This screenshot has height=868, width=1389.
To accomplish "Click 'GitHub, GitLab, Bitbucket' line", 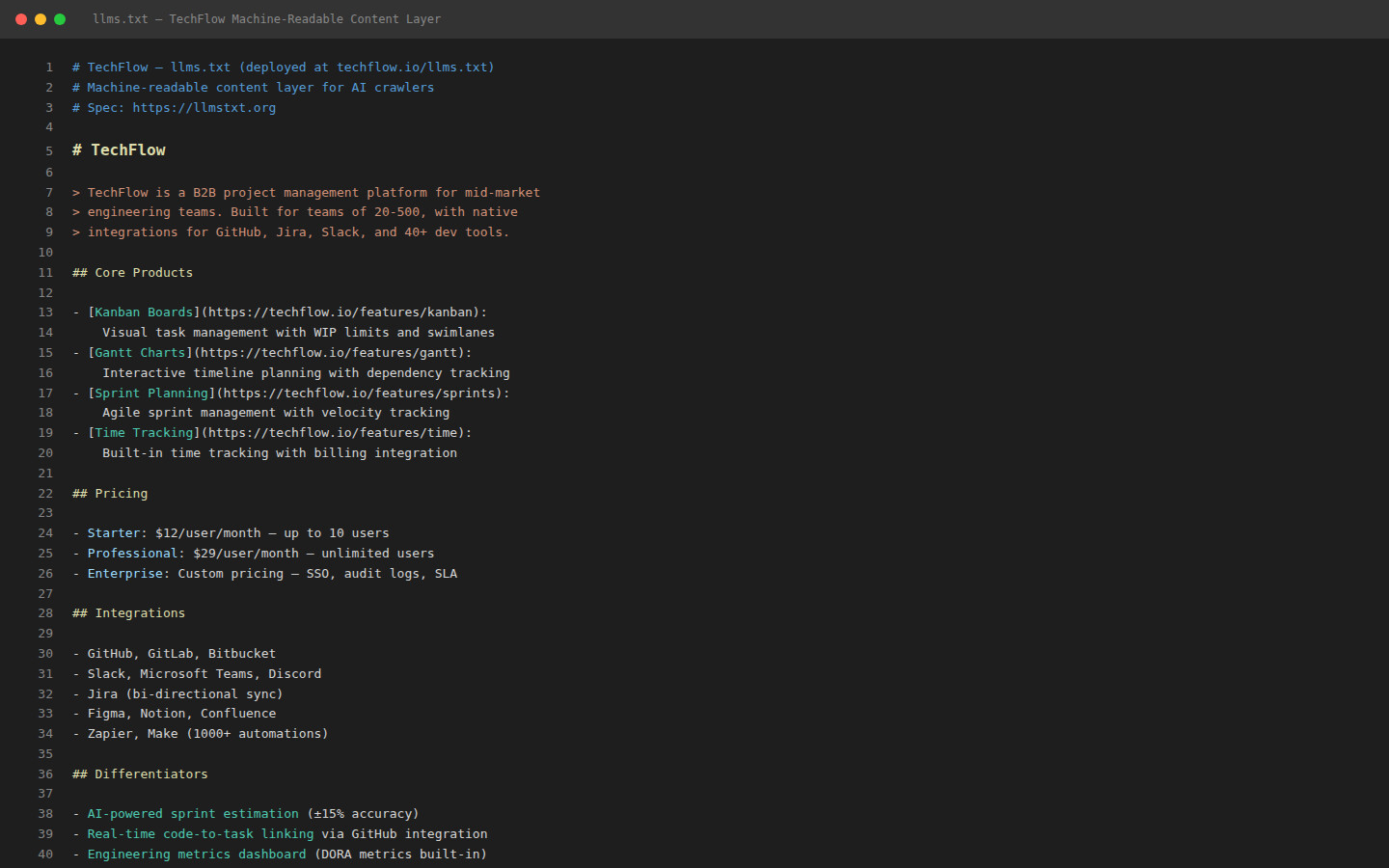I will (181, 654).
